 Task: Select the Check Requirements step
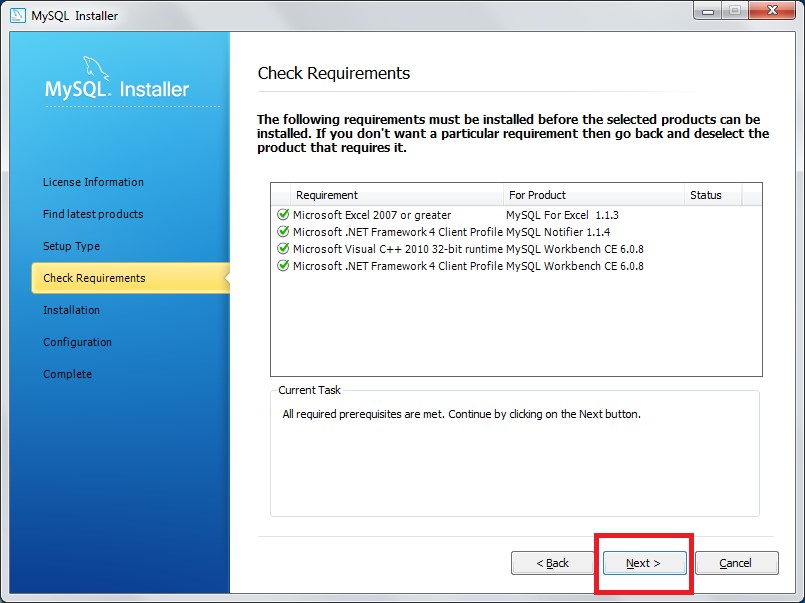[130, 278]
